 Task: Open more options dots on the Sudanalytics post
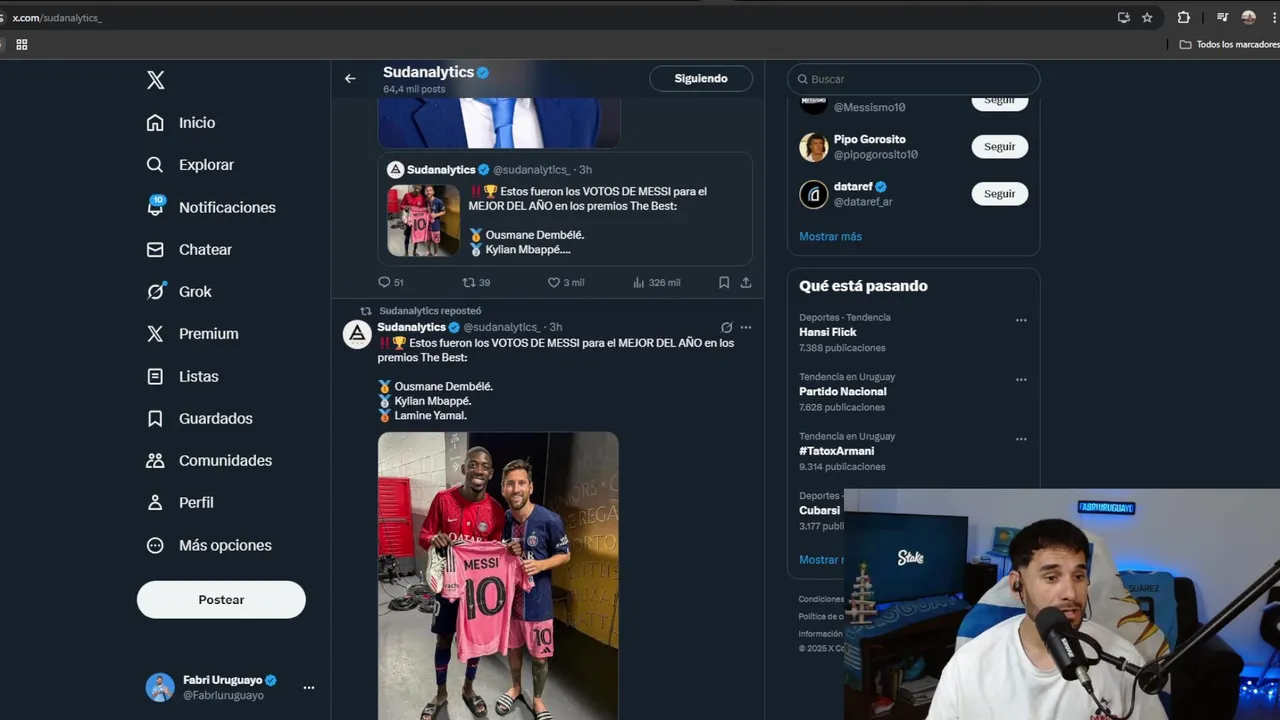[x=746, y=327]
